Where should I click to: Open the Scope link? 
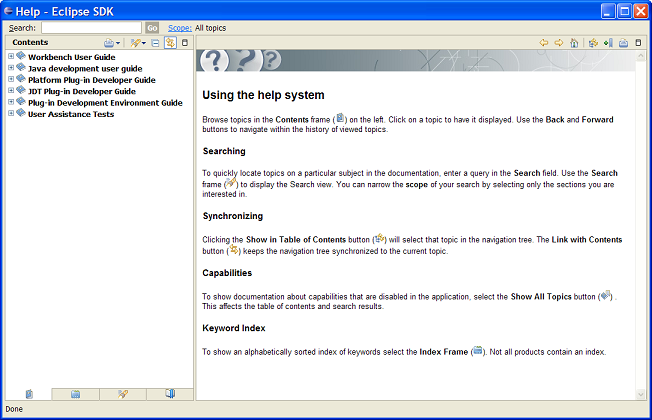click(x=180, y=28)
